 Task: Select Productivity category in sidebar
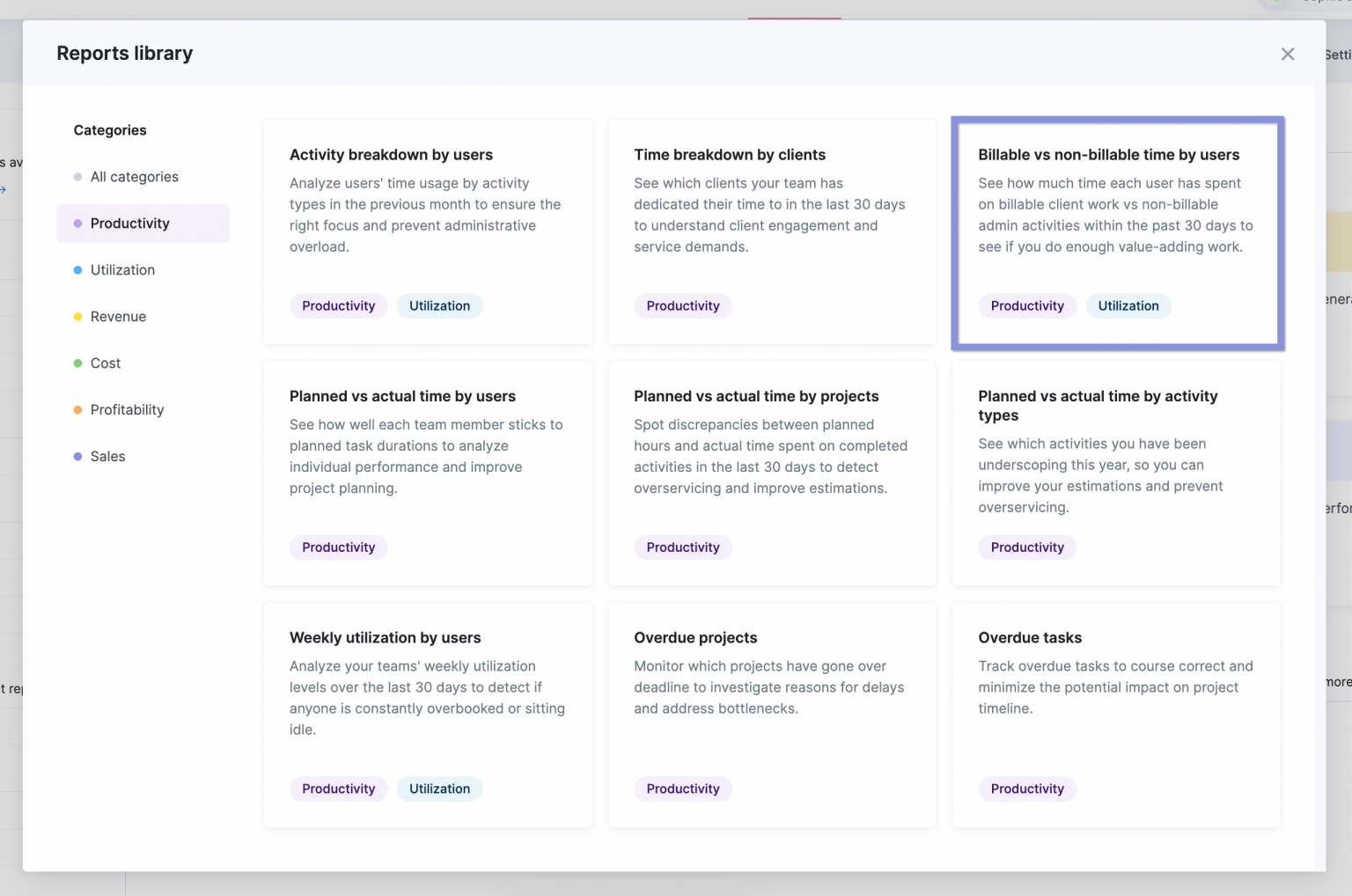click(x=129, y=224)
